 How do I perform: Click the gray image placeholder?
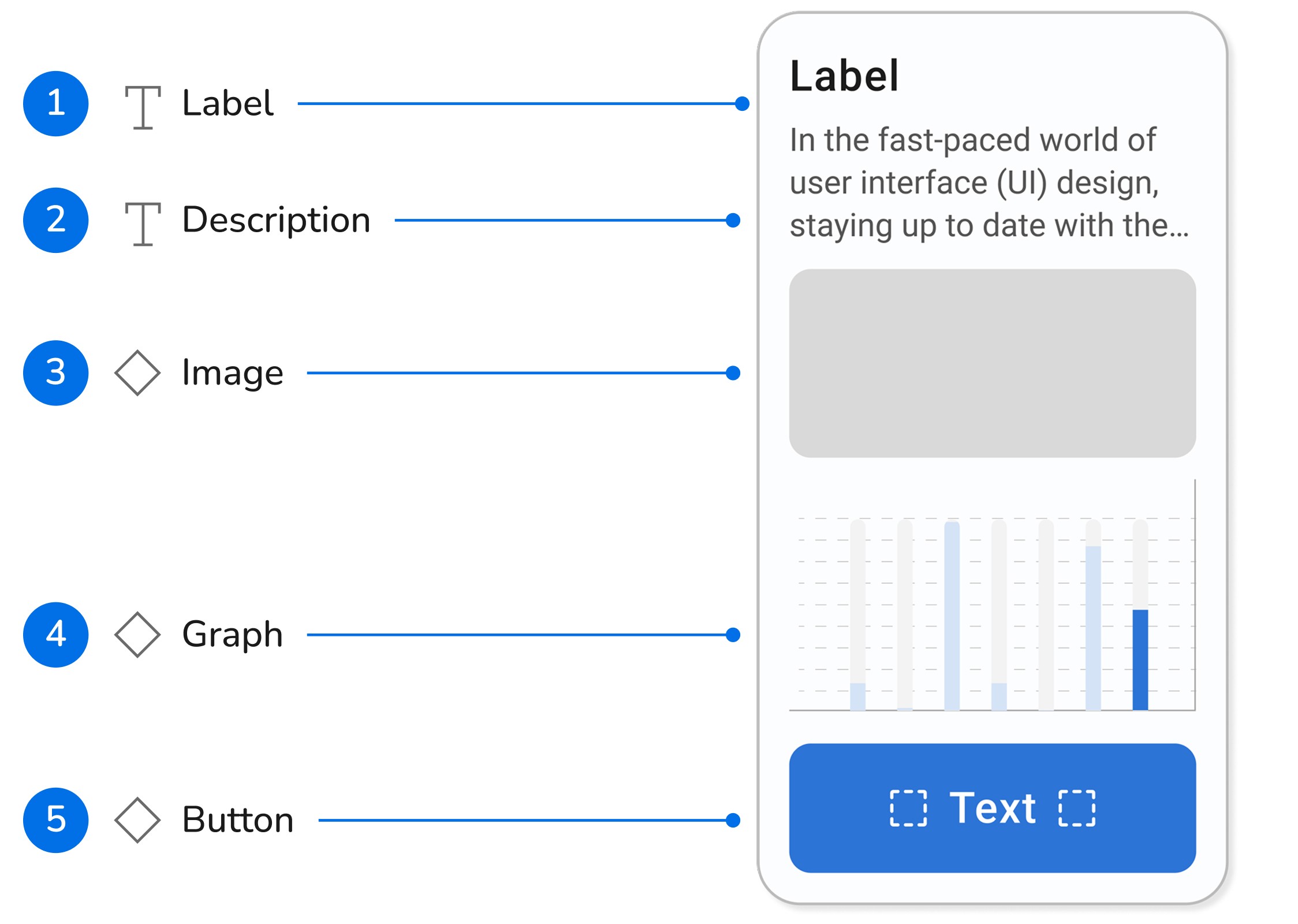coord(992,363)
